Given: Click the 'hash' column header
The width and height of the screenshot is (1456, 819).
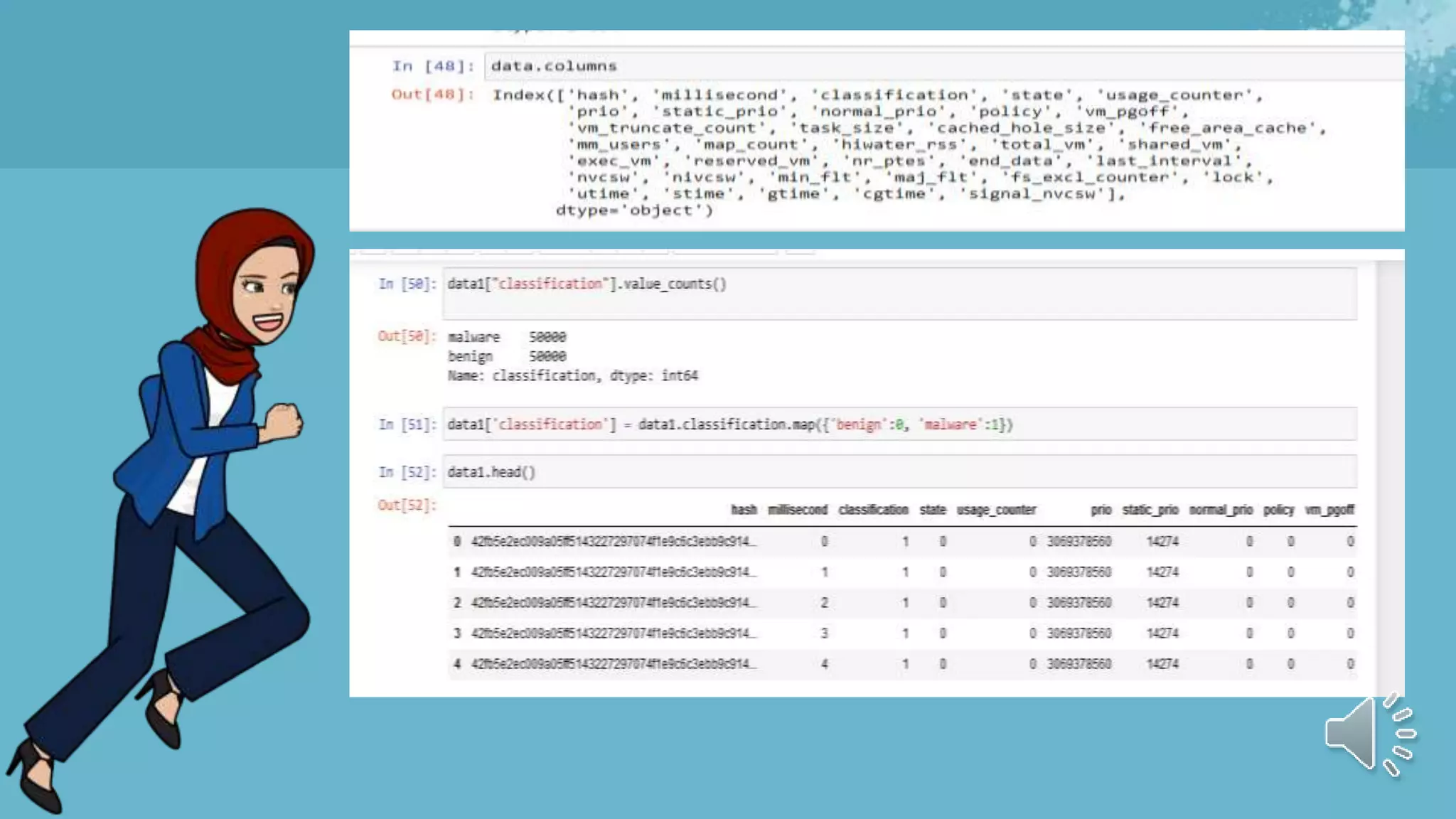Looking at the screenshot, I should (x=743, y=510).
